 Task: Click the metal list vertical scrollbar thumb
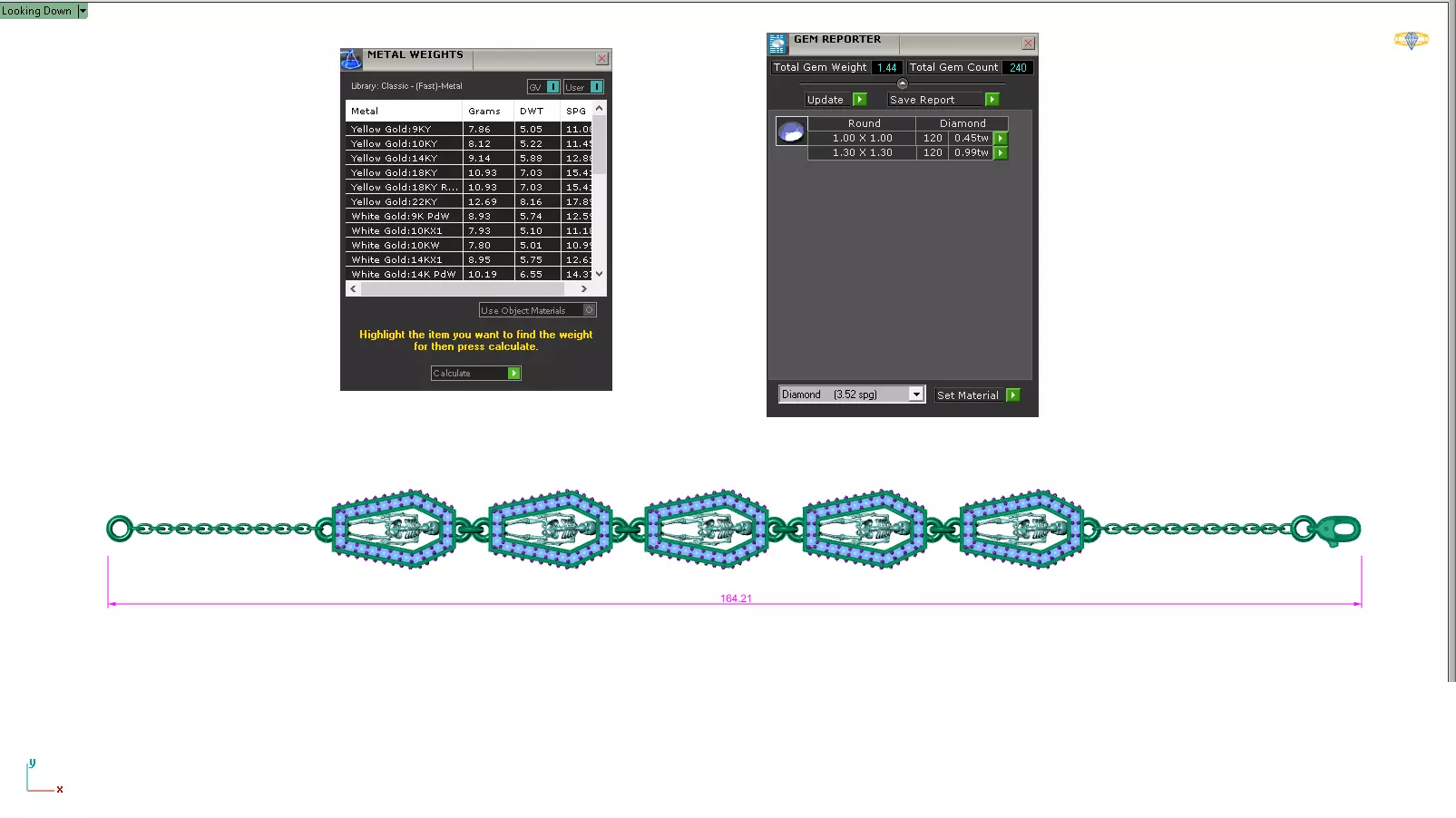pos(599,145)
